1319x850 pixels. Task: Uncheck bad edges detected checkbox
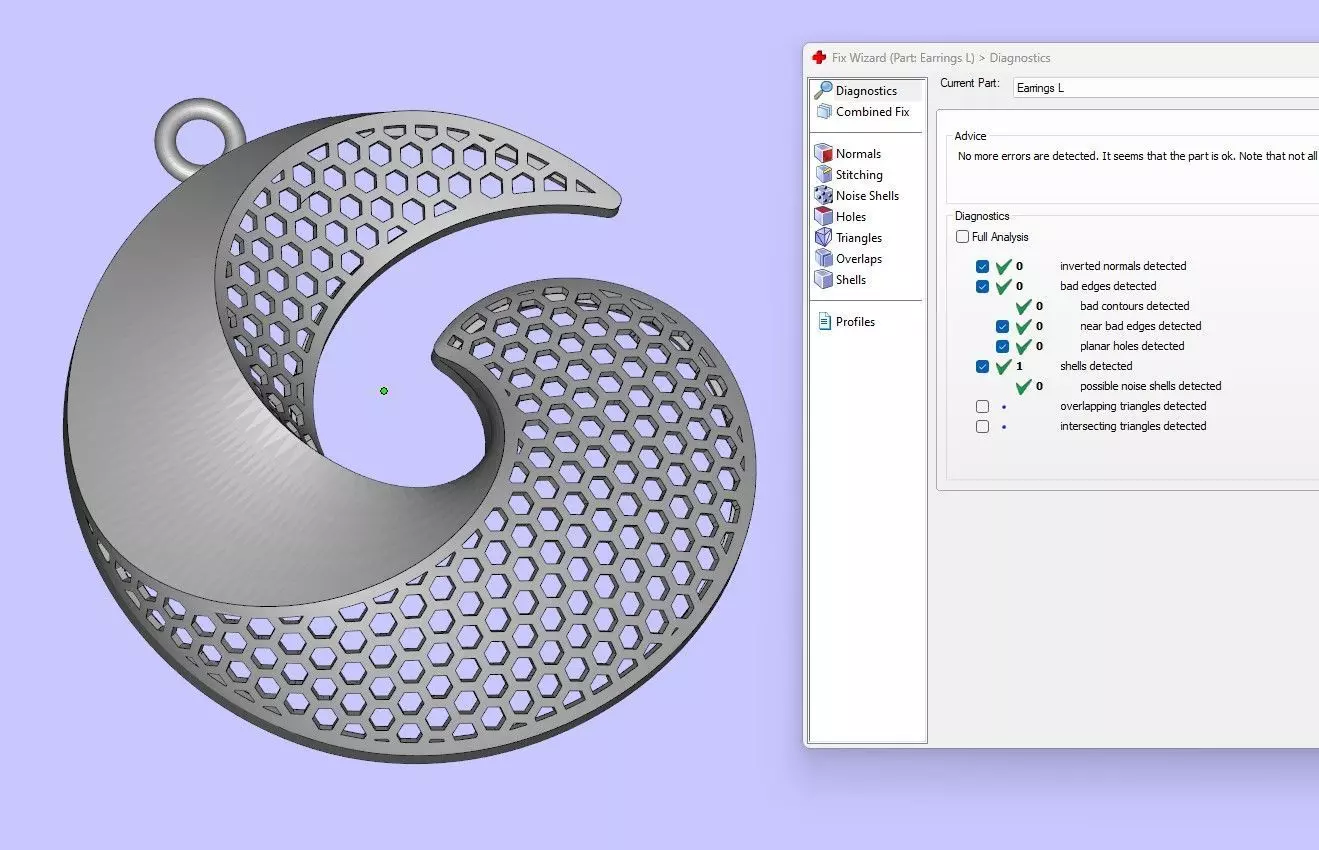[x=982, y=287]
